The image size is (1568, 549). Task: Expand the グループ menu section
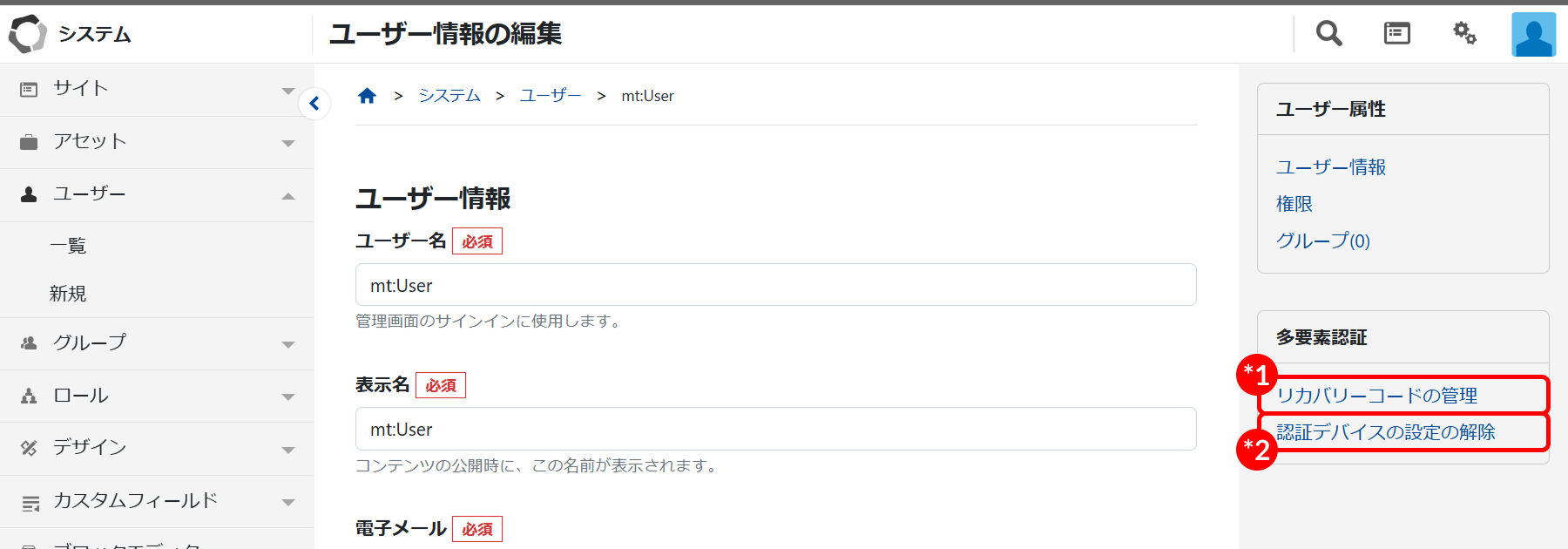(287, 344)
